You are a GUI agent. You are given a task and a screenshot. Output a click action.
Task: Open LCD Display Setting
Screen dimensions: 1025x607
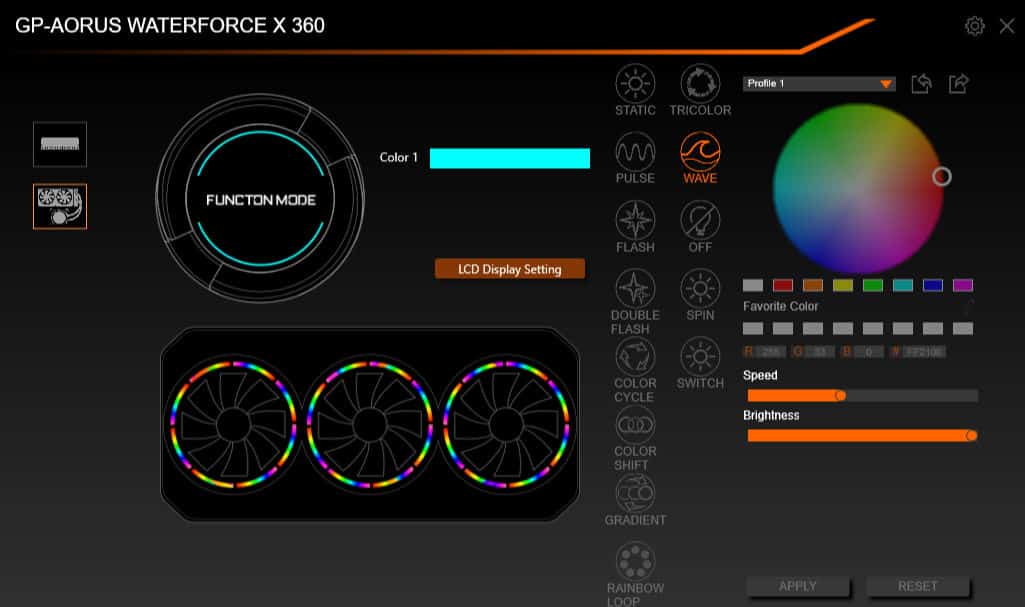pyautogui.click(x=510, y=269)
